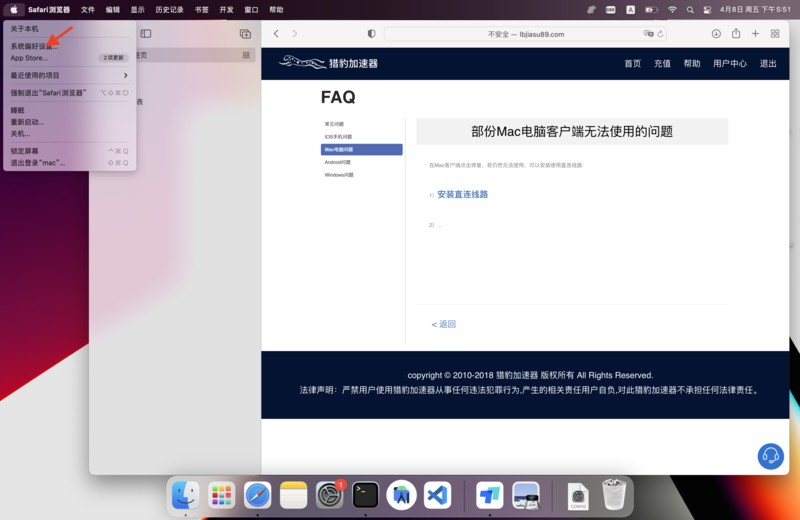
Task: Select 系统偏好设置 in Apple menu
Action: pyautogui.click(x=33, y=46)
